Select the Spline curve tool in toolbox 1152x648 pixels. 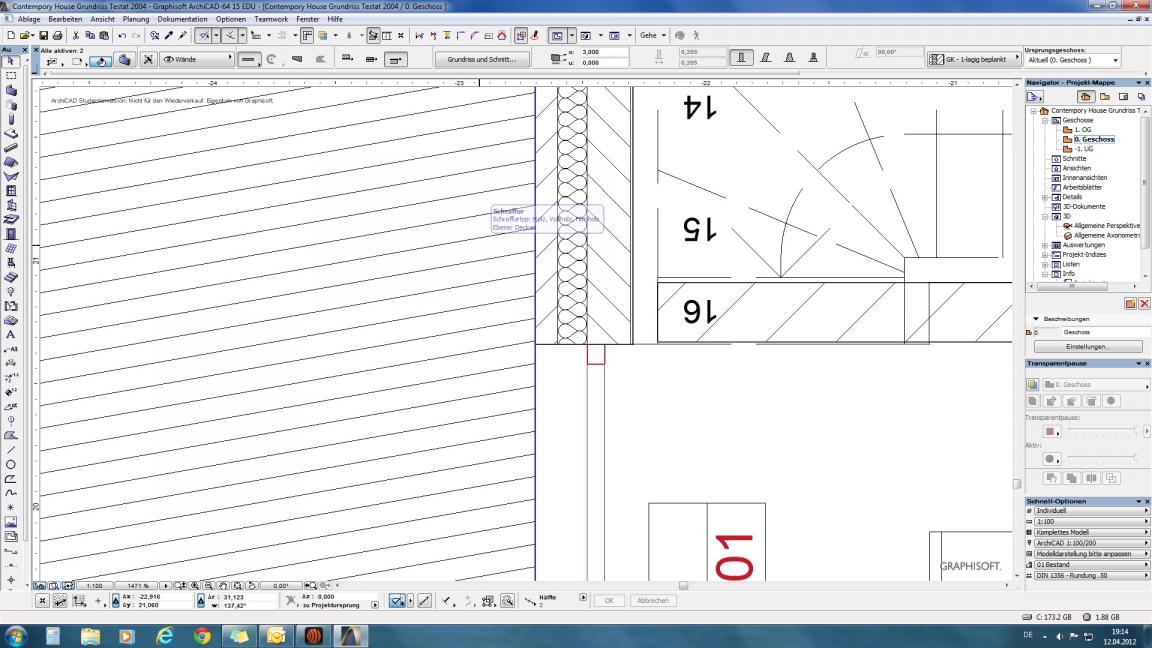(x=10, y=493)
